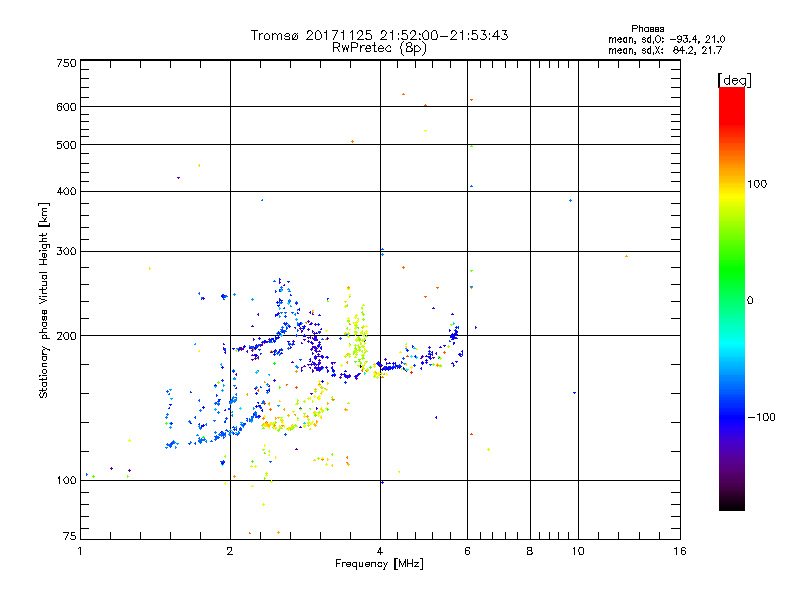Click the y-axis tick label '750'
The image size is (800, 600).
67,63
